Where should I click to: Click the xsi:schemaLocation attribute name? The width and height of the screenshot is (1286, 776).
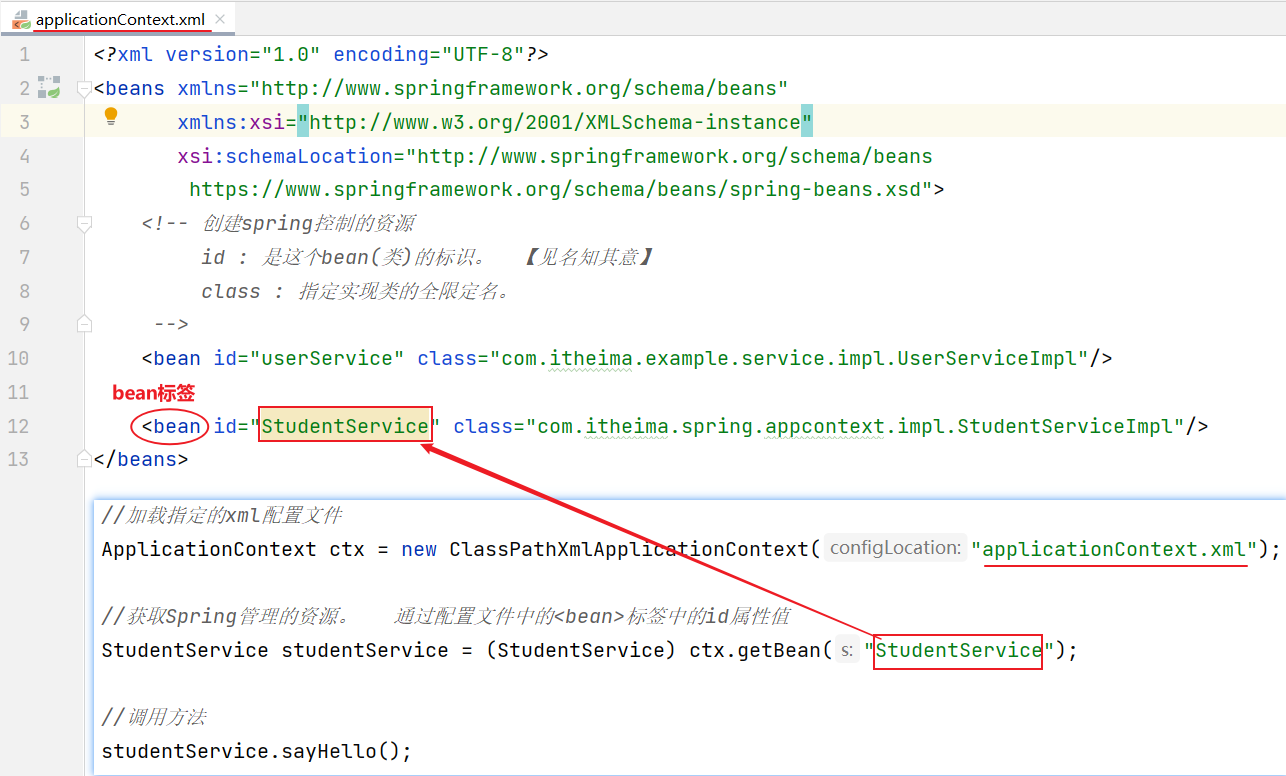click(285, 156)
